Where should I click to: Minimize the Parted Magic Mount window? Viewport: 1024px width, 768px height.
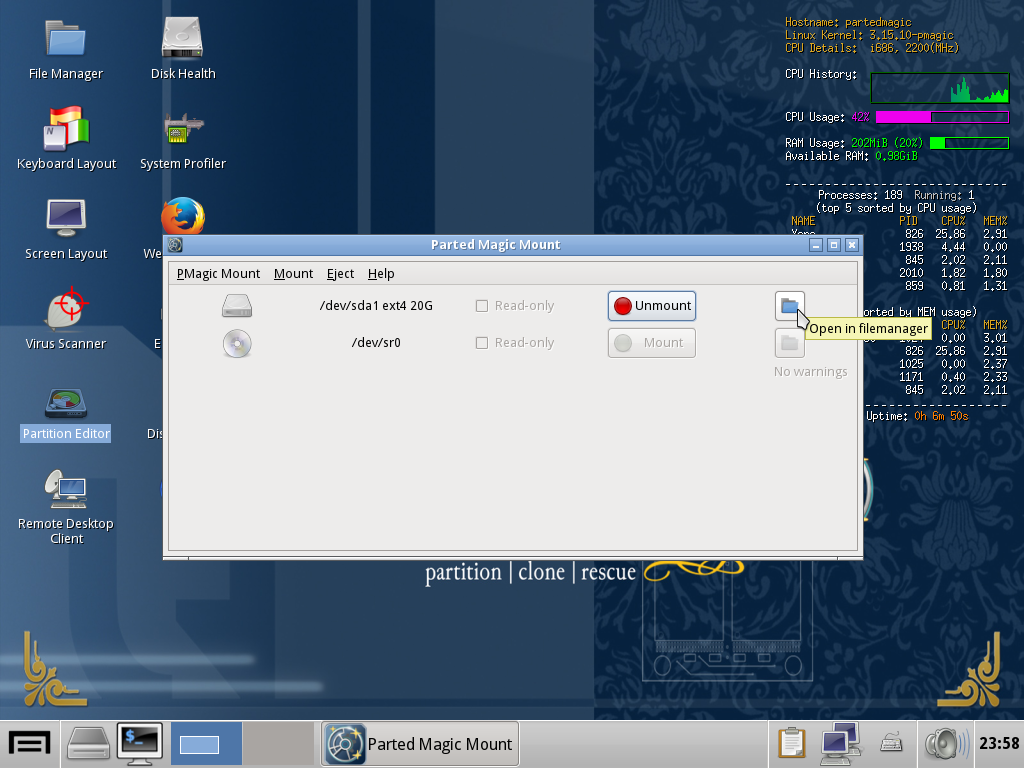(x=816, y=245)
